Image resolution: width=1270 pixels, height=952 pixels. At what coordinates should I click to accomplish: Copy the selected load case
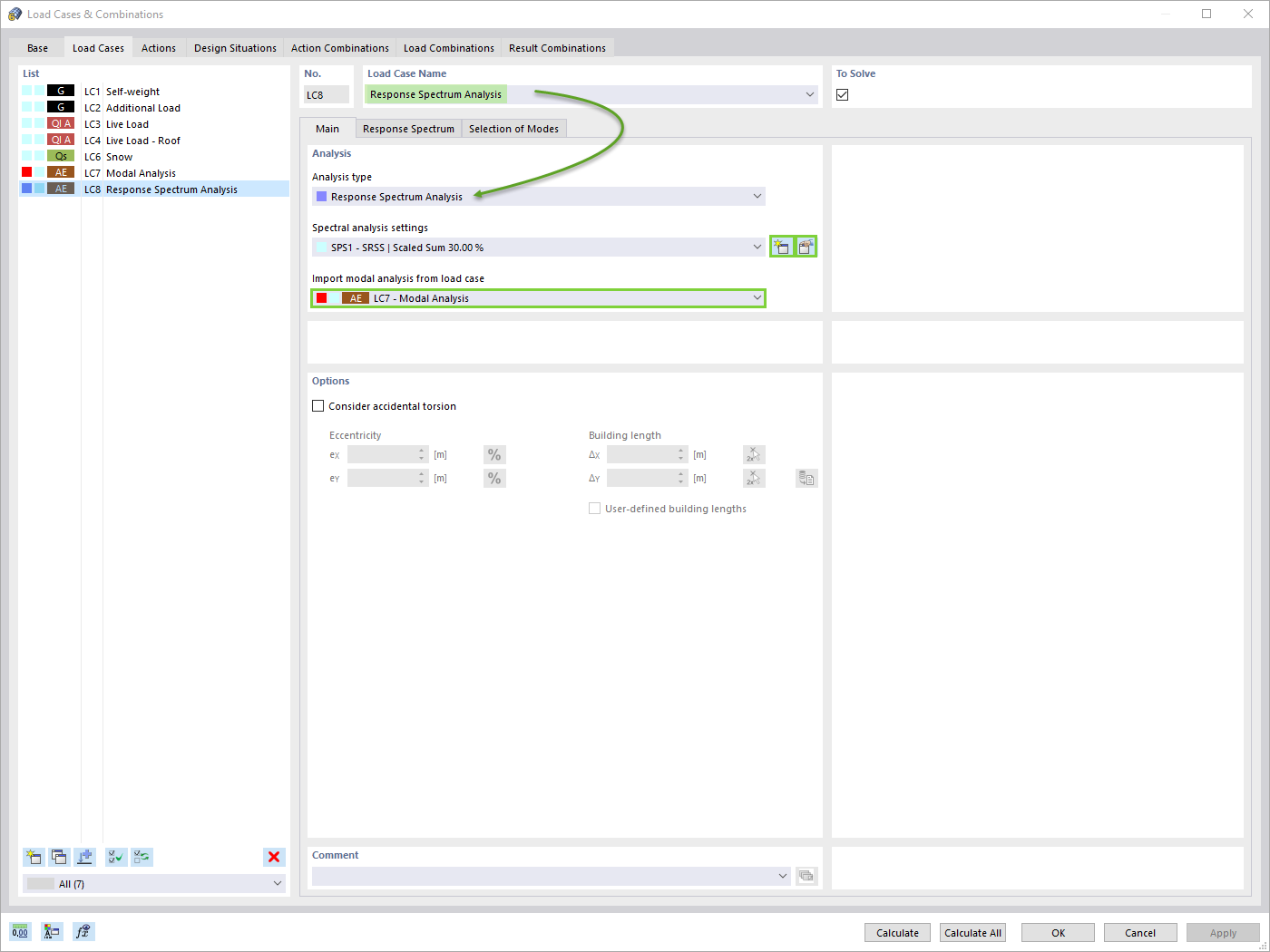click(59, 857)
